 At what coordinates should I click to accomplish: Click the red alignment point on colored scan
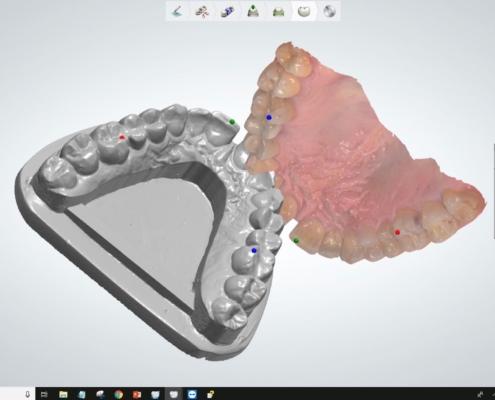(397, 232)
